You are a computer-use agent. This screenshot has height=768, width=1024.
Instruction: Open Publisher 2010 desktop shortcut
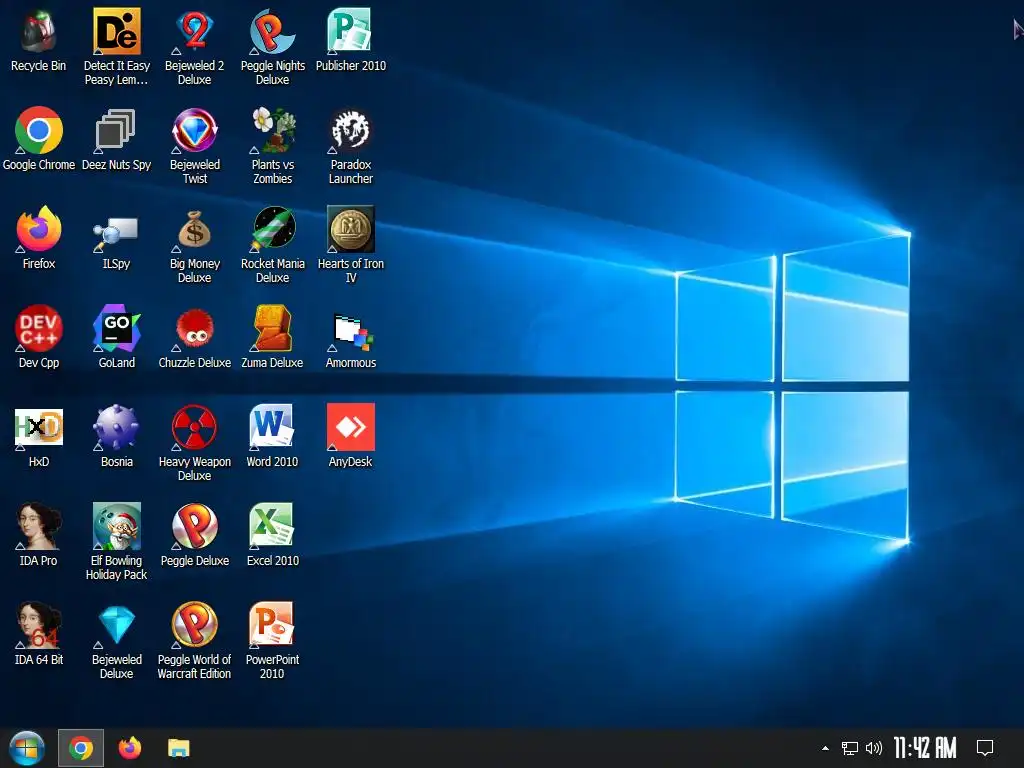[351, 40]
